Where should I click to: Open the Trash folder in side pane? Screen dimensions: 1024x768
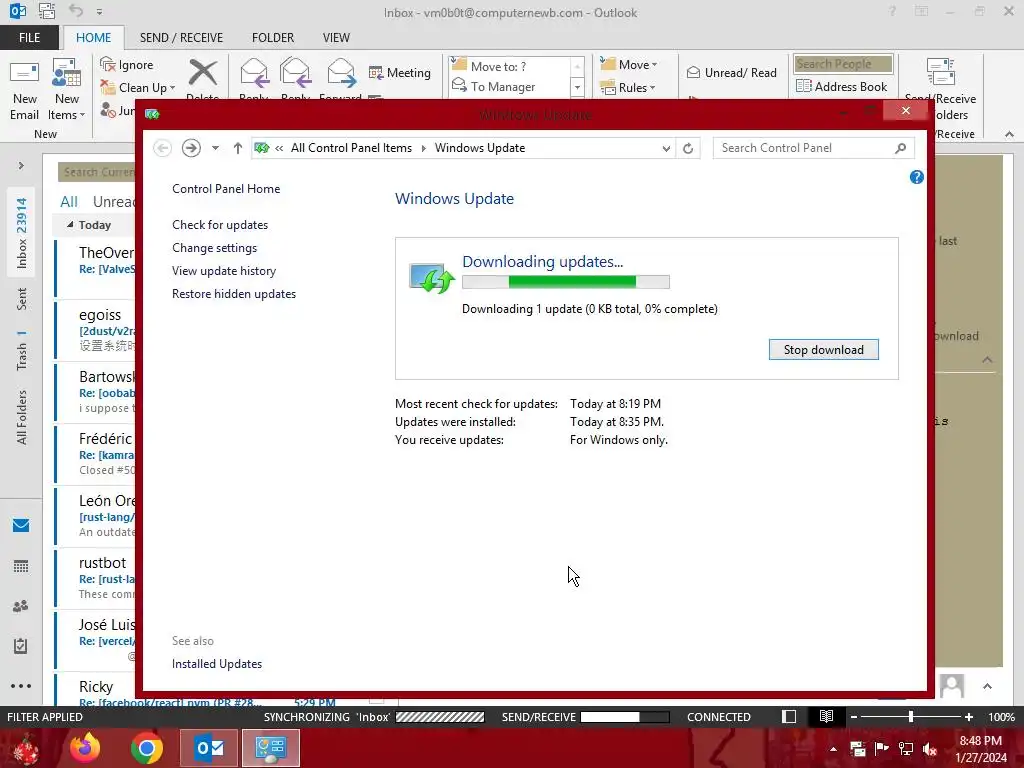(22, 350)
